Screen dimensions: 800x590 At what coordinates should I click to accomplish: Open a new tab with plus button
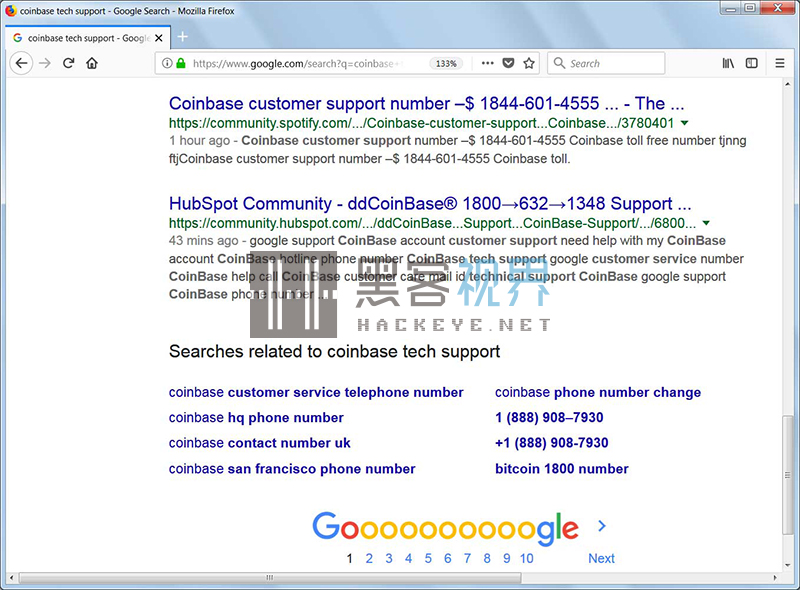pyautogui.click(x=183, y=37)
